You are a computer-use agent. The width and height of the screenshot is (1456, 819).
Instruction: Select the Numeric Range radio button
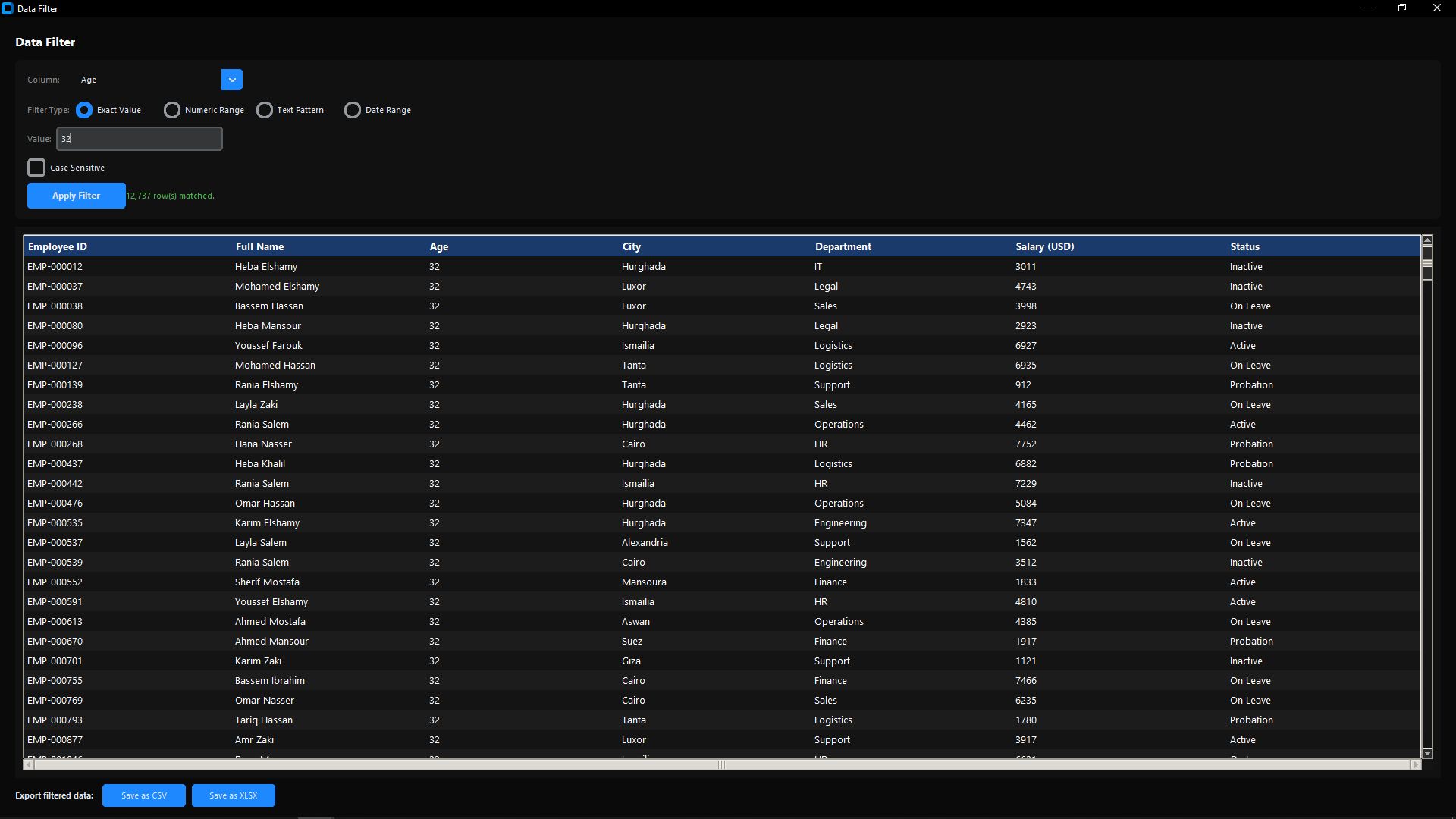click(x=172, y=110)
